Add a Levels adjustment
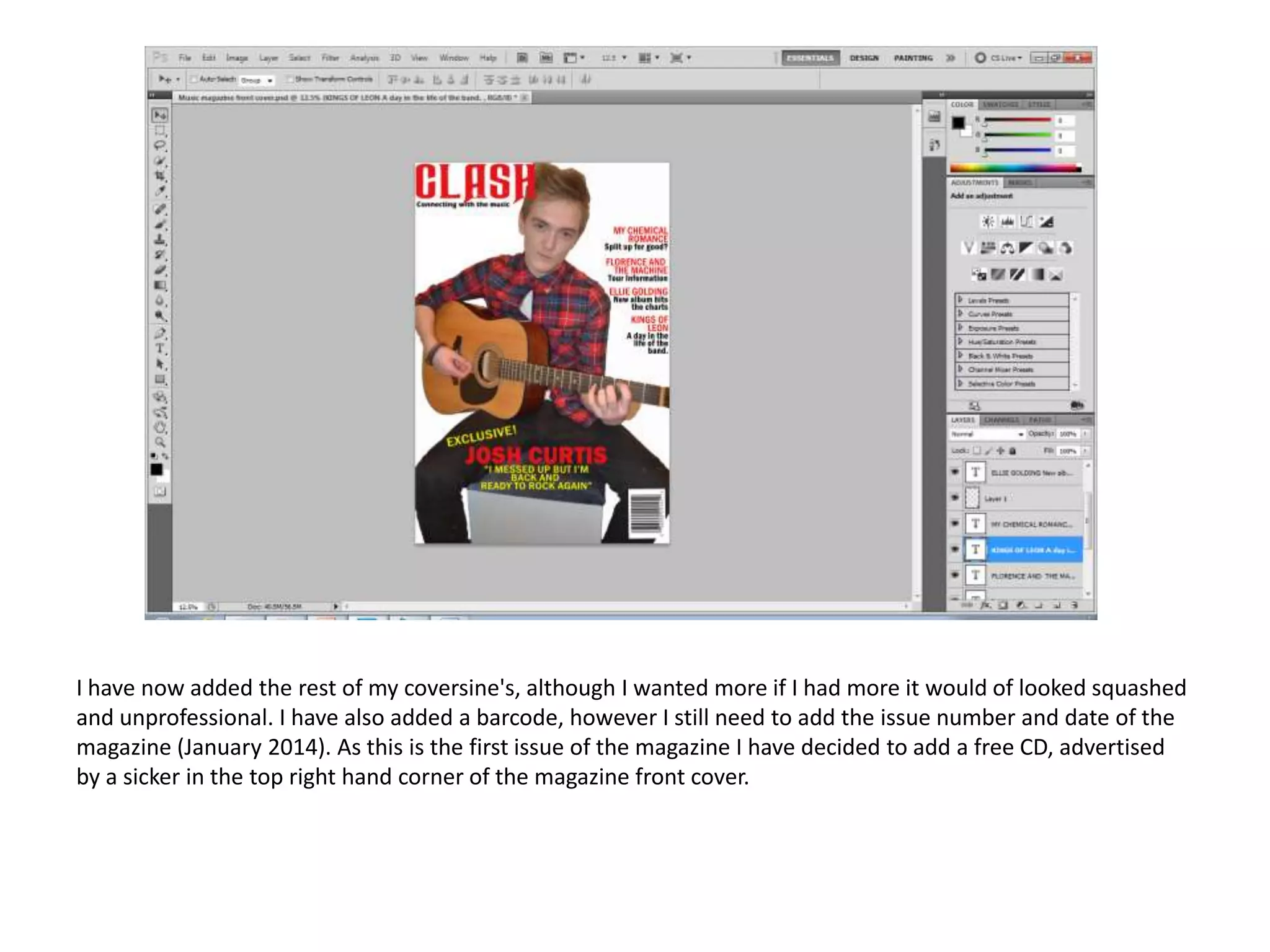The height and width of the screenshot is (952, 1270). coord(1008,221)
